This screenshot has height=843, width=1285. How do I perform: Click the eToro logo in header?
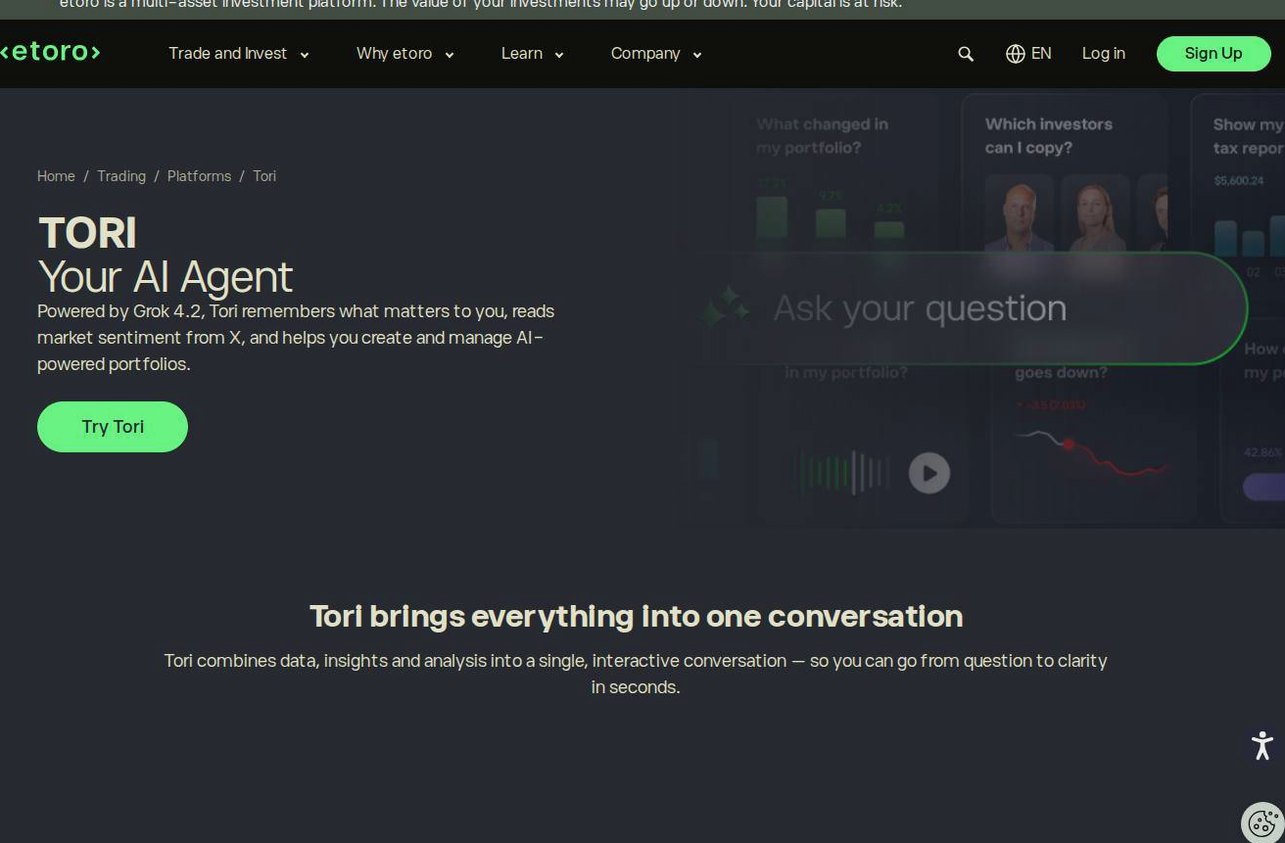coord(50,52)
